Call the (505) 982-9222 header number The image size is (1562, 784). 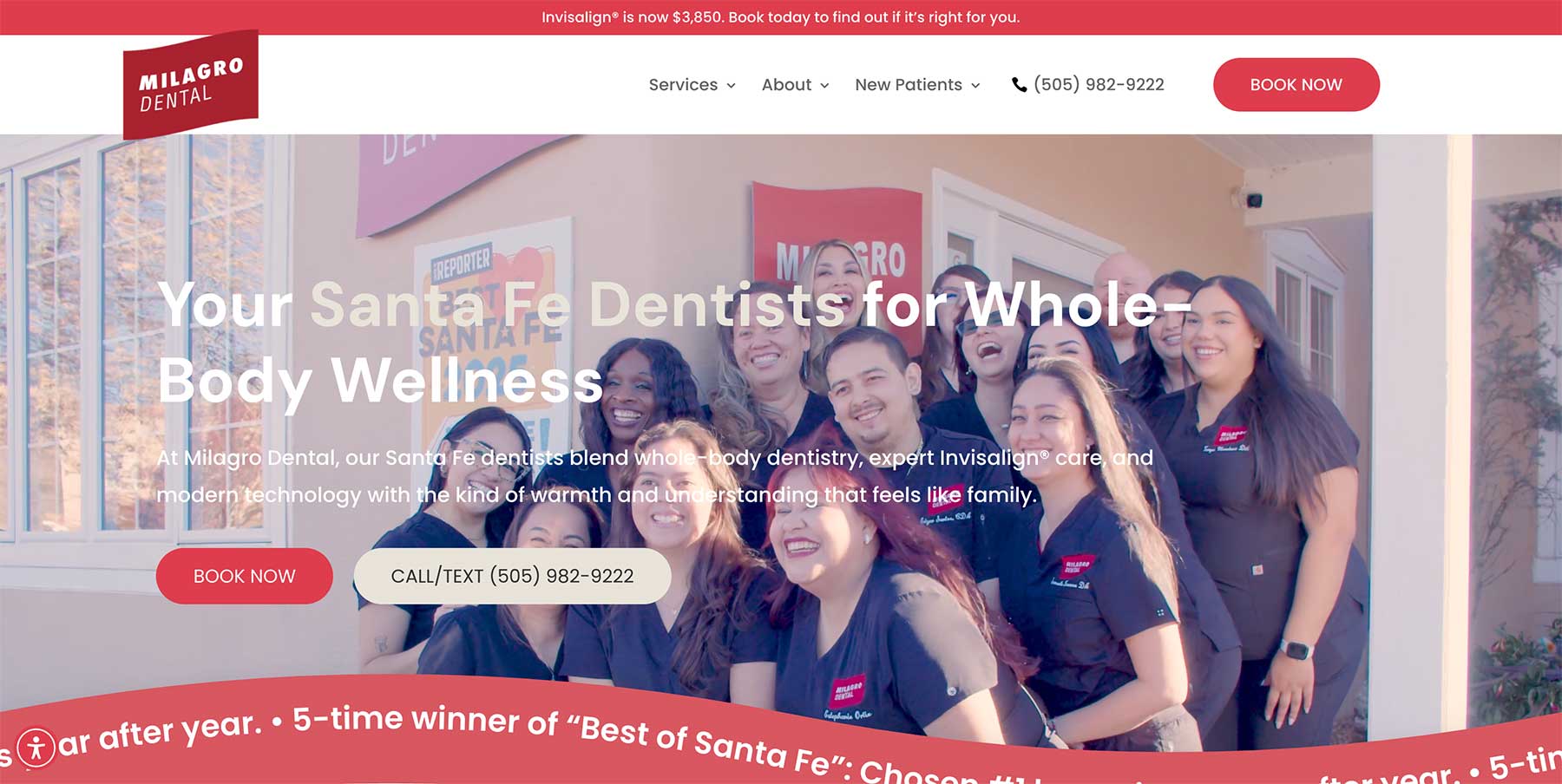1099,84
